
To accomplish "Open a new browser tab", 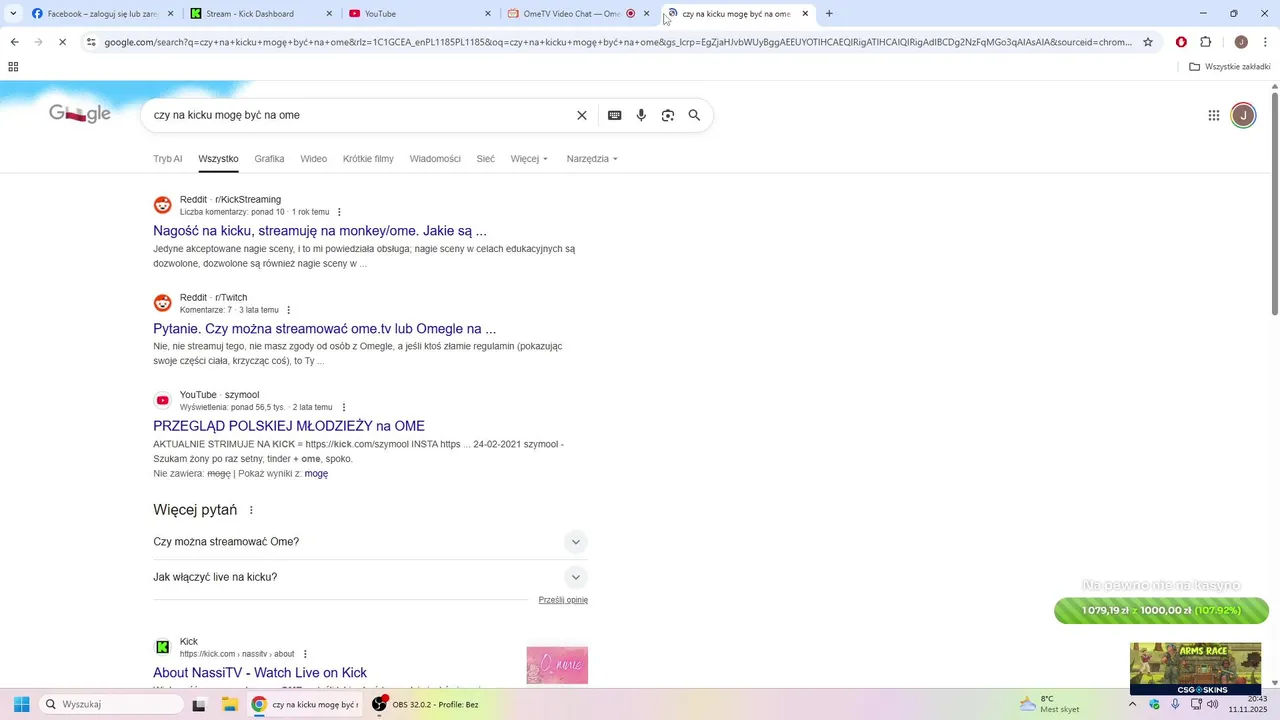I will click(x=829, y=14).
